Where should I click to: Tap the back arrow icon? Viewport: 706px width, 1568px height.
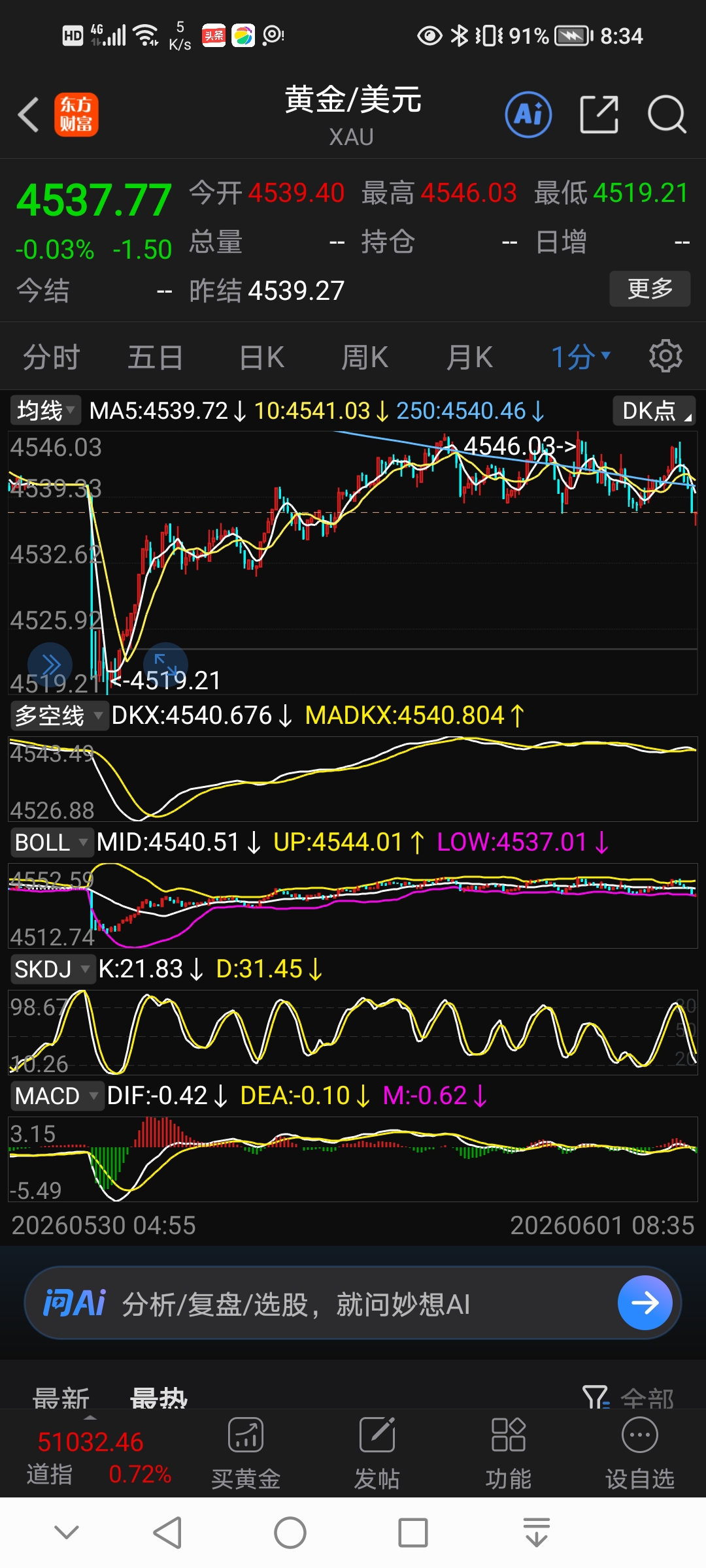pyautogui.click(x=28, y=115)
